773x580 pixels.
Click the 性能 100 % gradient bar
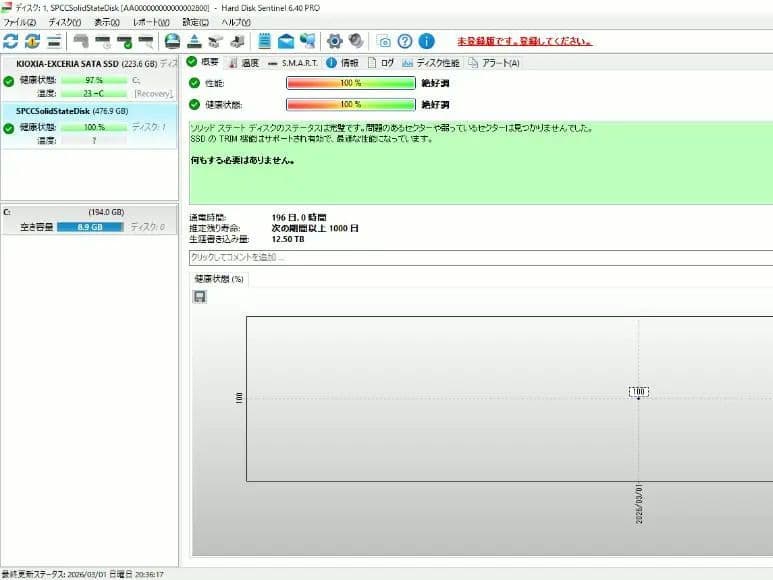351,83
